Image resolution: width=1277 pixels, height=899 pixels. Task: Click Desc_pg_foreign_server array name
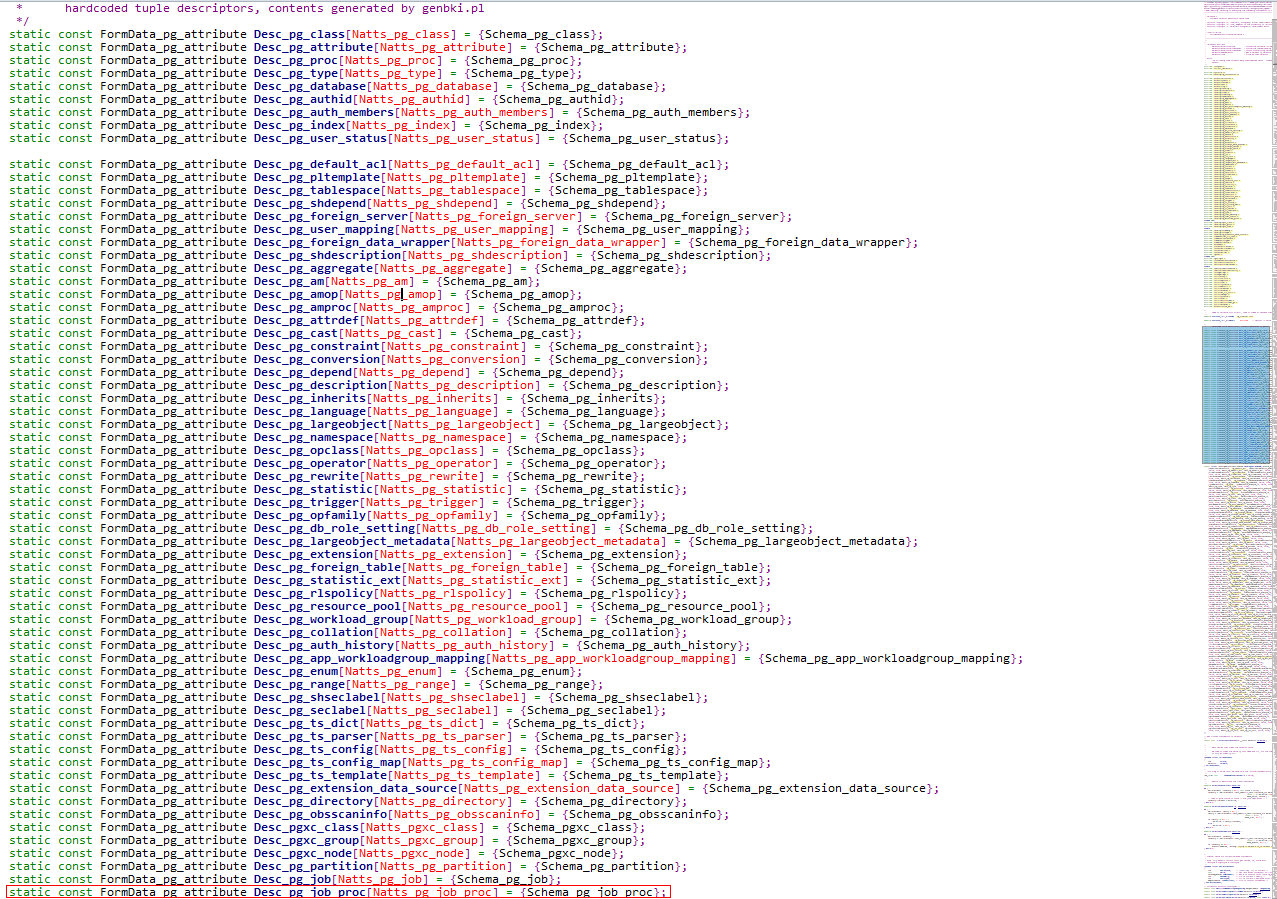[331, 216]
